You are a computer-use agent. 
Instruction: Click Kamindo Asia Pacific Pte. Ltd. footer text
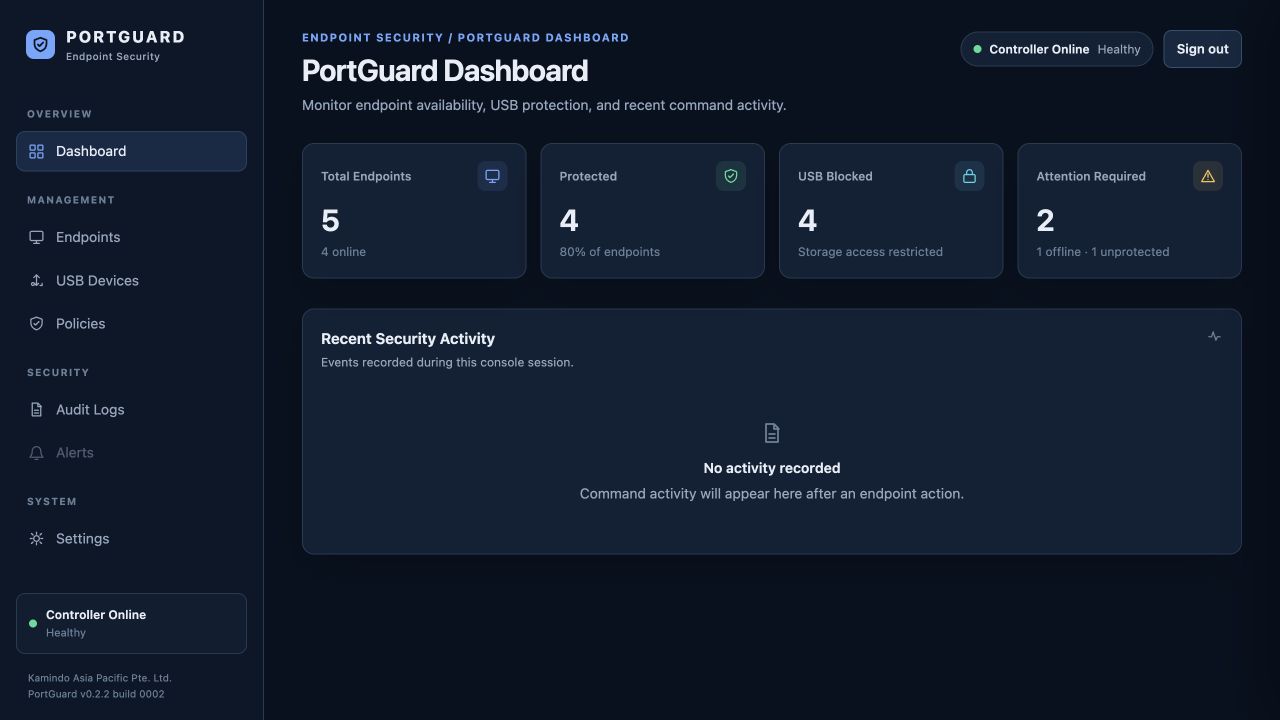(x=100, y=678)
